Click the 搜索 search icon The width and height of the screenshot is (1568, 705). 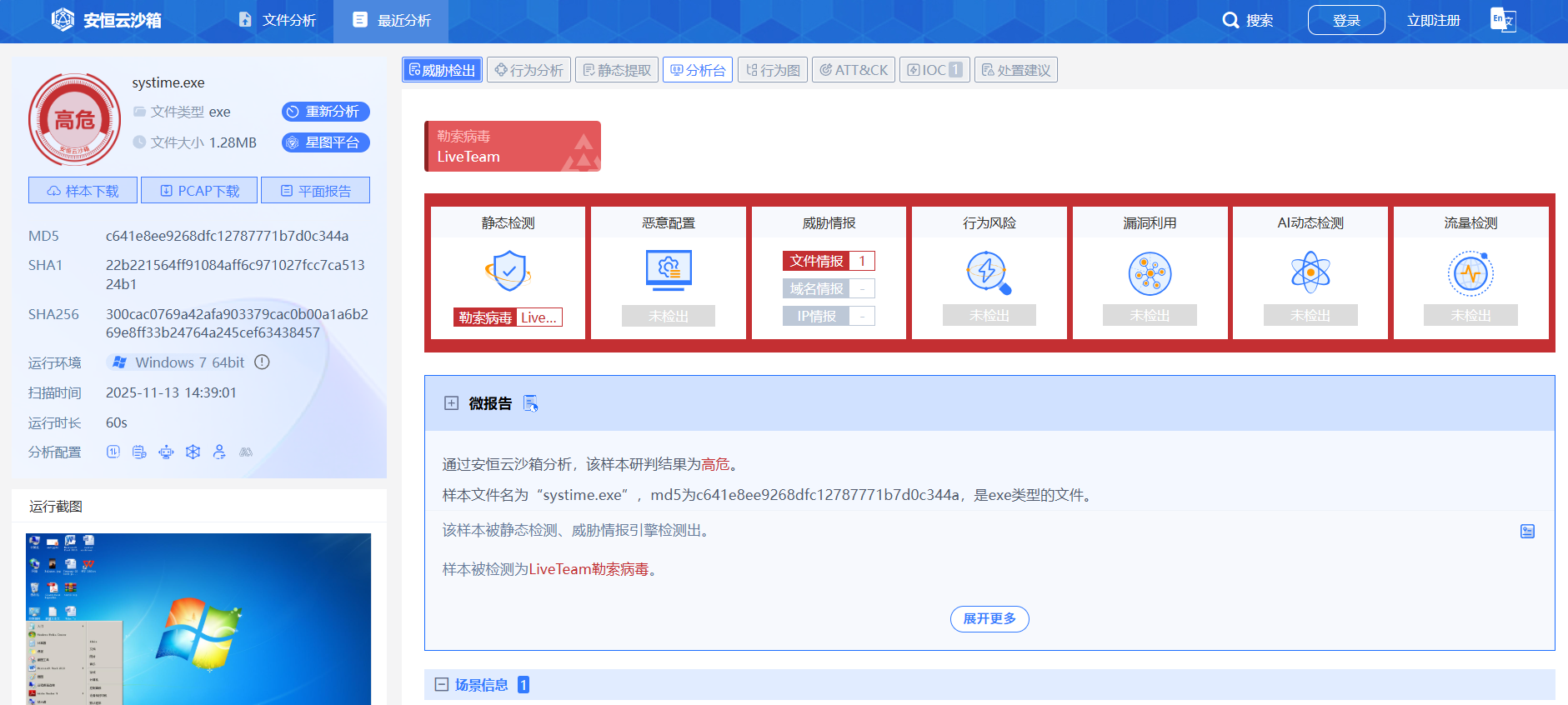(x=1230, y=20)
